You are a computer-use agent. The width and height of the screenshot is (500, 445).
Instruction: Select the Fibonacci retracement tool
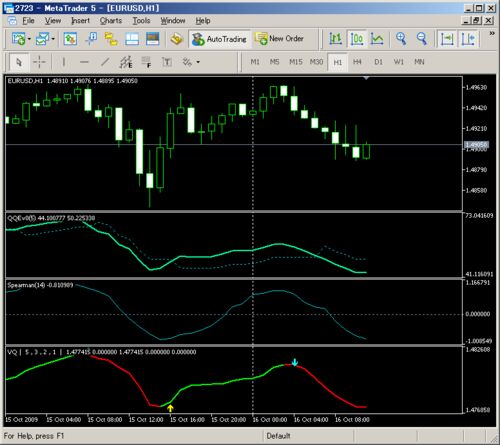click(x=147, y=62)
